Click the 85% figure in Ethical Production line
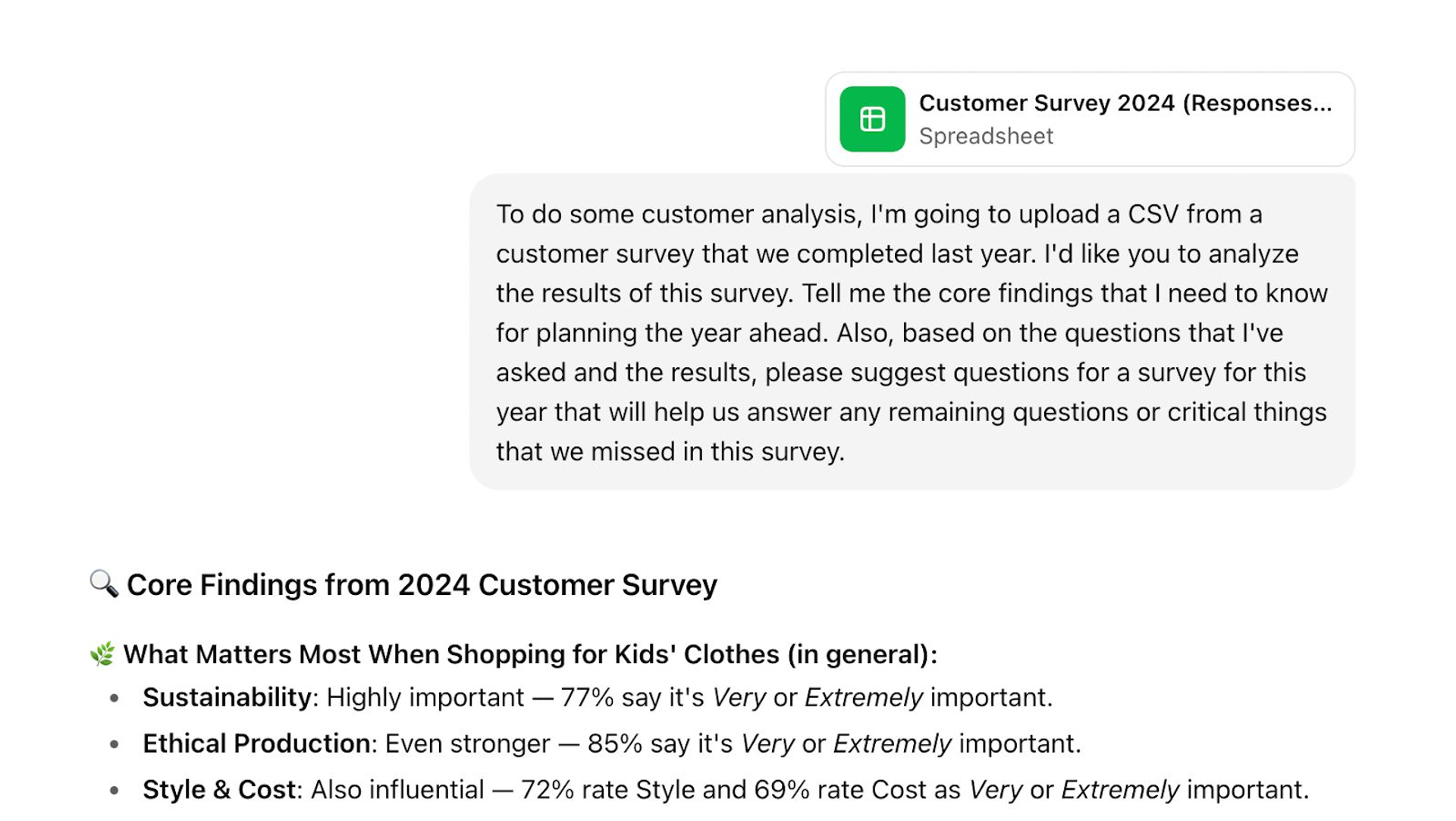The width and height of the screenshot is (1456, 821). click(614, 744)
